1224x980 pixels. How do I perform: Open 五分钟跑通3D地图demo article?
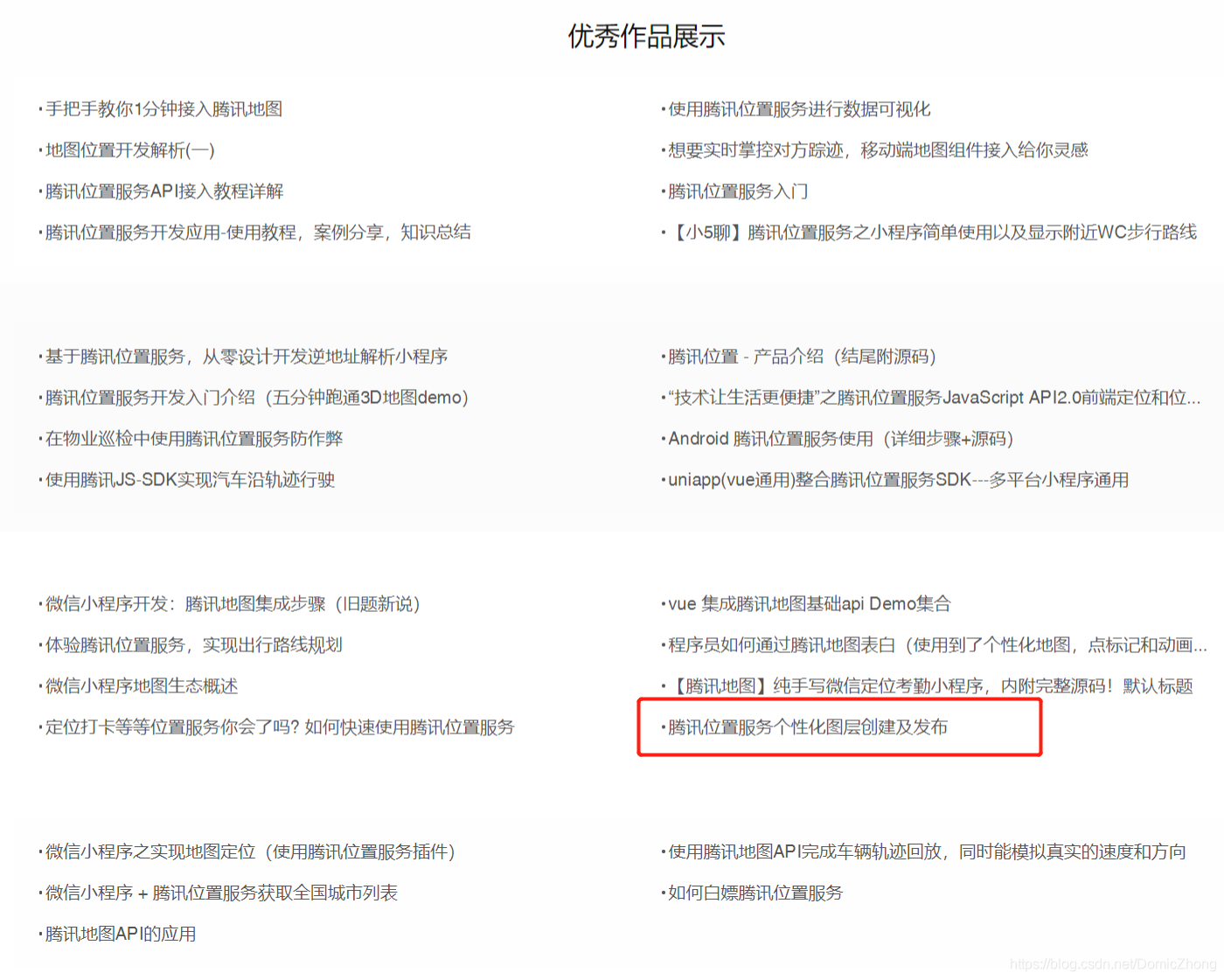pyautogui.click(x=257, y=398)
